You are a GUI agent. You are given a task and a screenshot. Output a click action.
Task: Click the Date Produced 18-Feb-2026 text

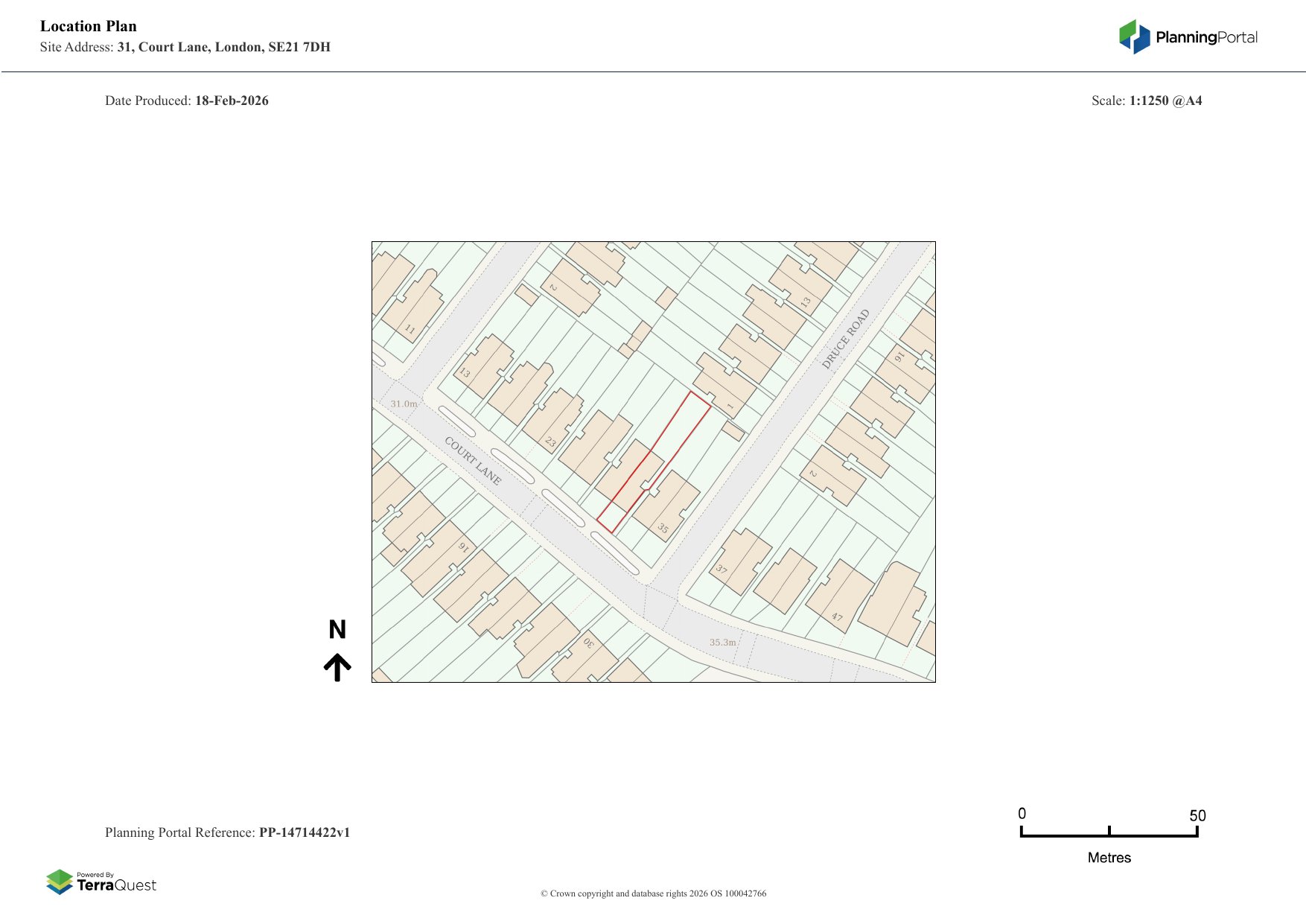coord(187,101)
